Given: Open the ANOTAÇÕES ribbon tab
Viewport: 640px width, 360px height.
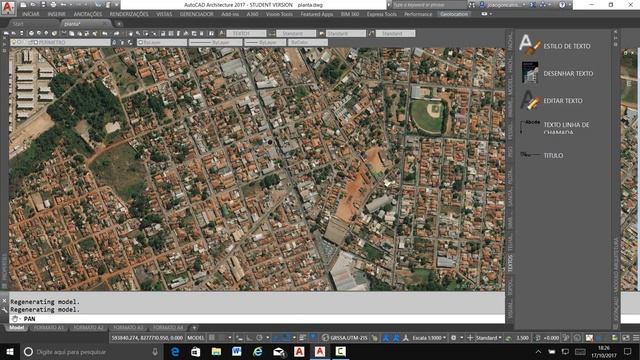Looking at the screenshot, I should point(88,14).
